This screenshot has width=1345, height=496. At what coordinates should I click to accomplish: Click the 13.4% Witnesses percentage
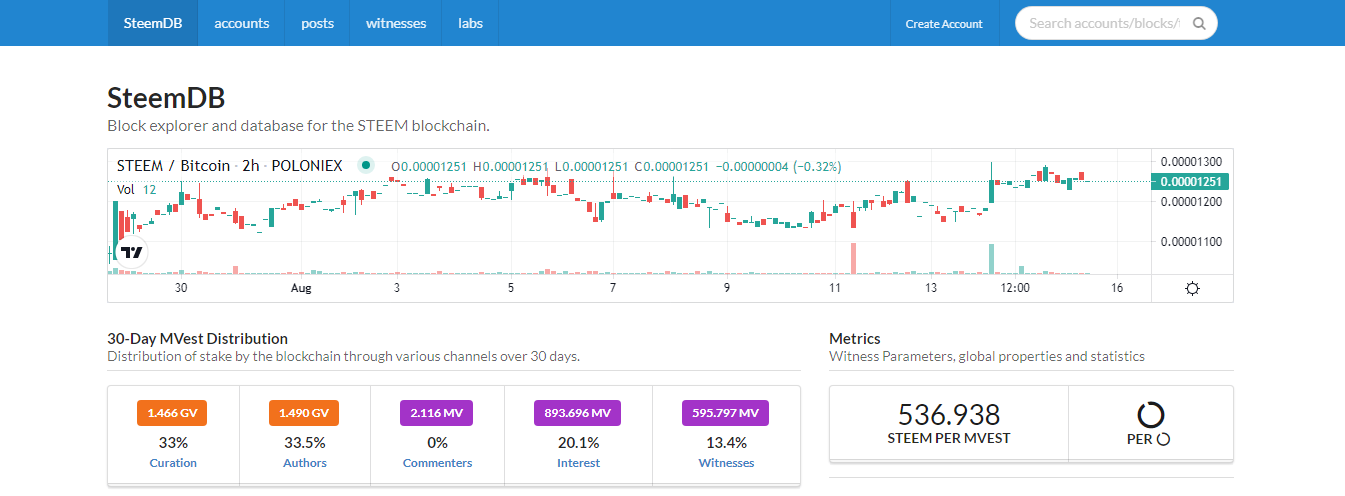point(726,442)
